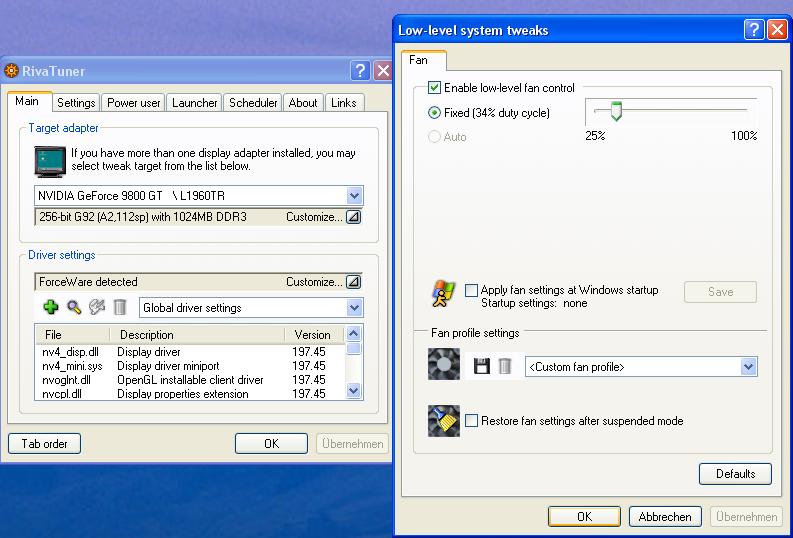The width and height of the screenshot is (793, 538).
Task: Click the driver file list scroll-down arrow
Action: [x=354, y=391]
